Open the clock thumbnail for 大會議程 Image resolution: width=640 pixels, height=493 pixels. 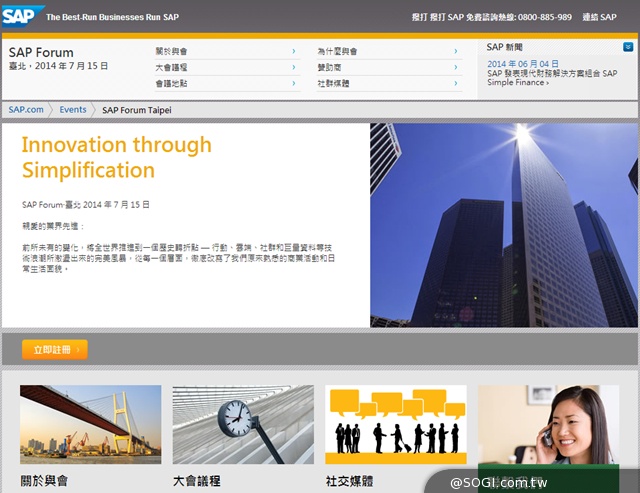click(x=243, y=424)
